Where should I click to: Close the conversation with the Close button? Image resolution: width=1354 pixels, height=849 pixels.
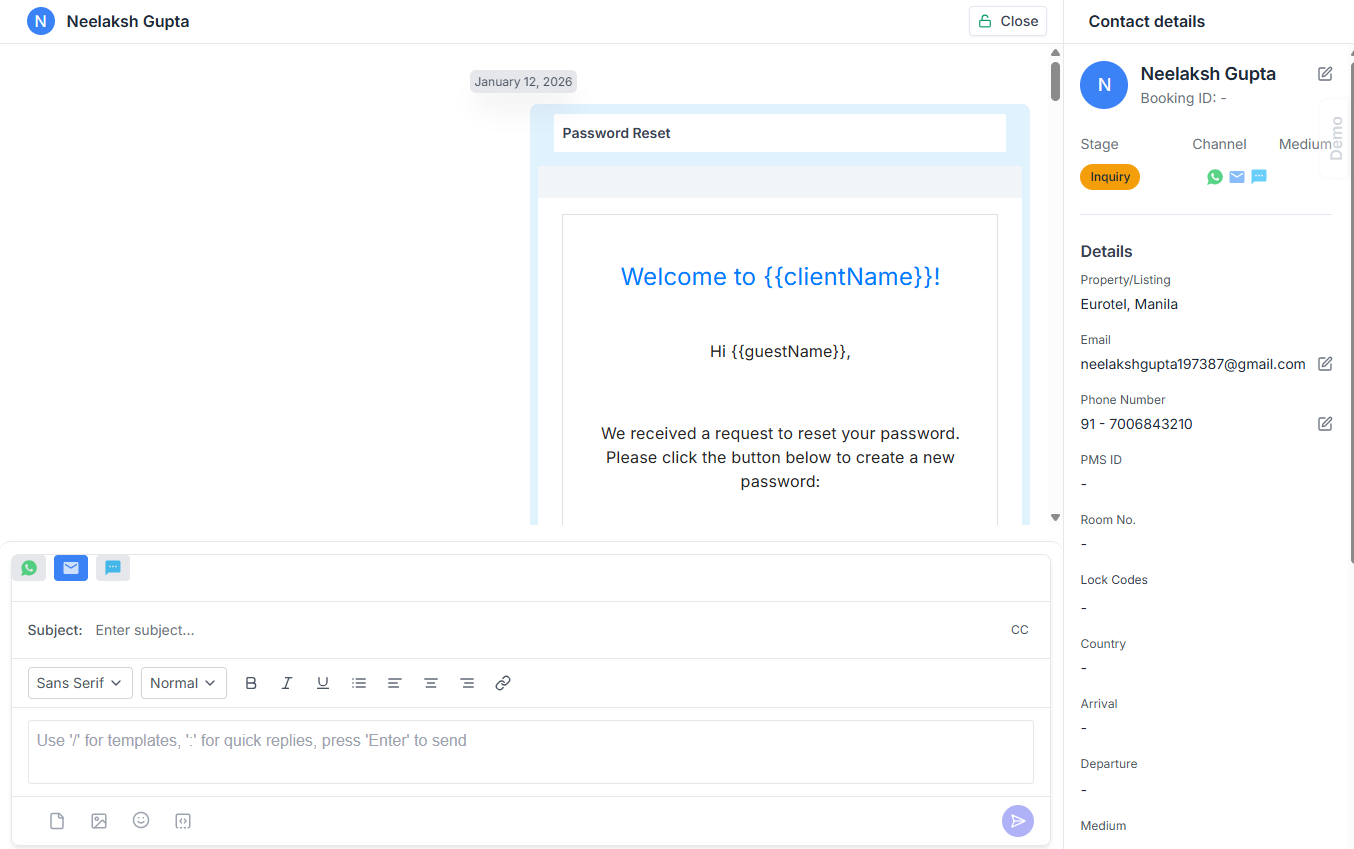click(1007, 21)
